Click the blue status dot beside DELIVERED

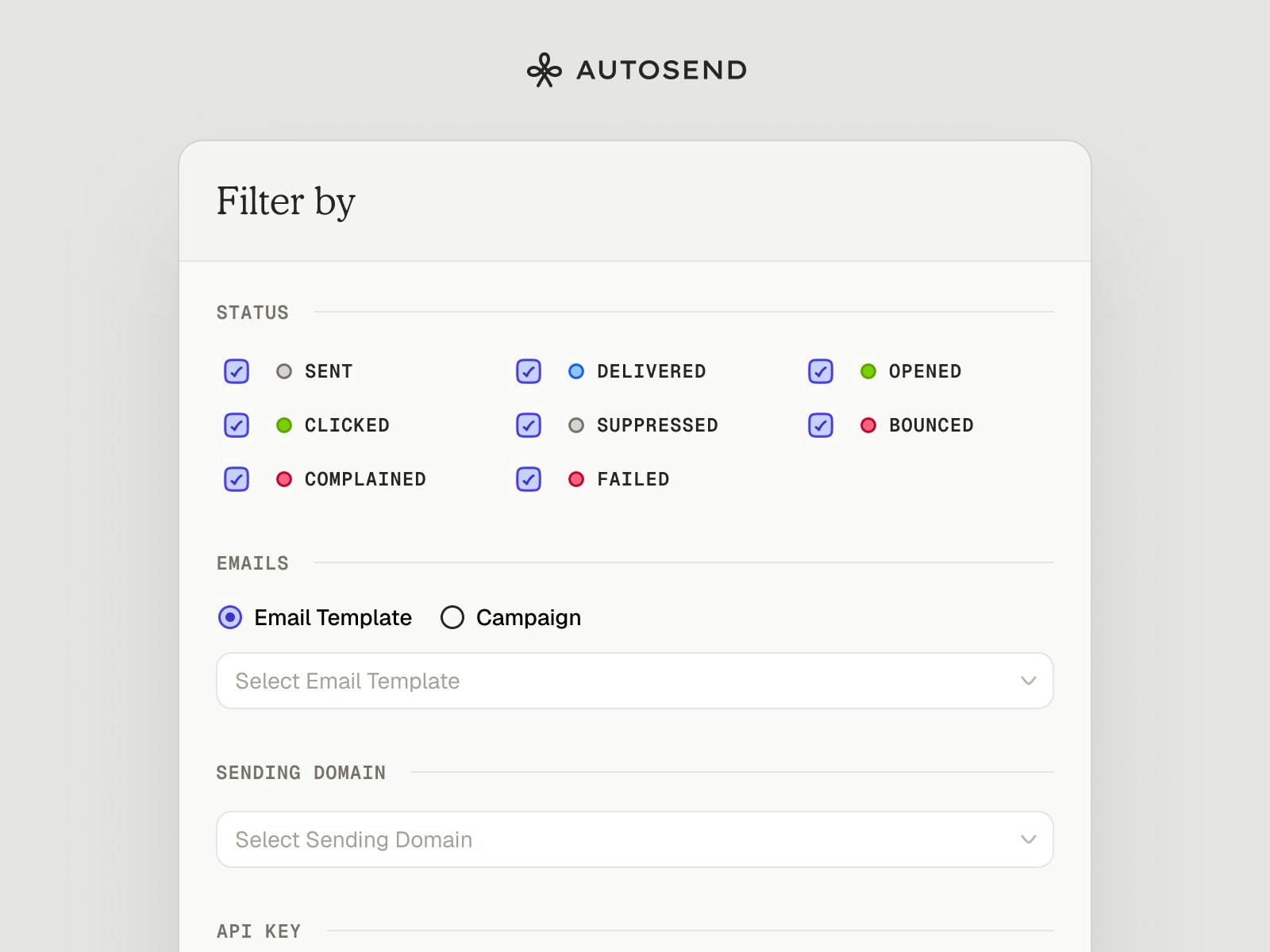[x=575, y=371]
